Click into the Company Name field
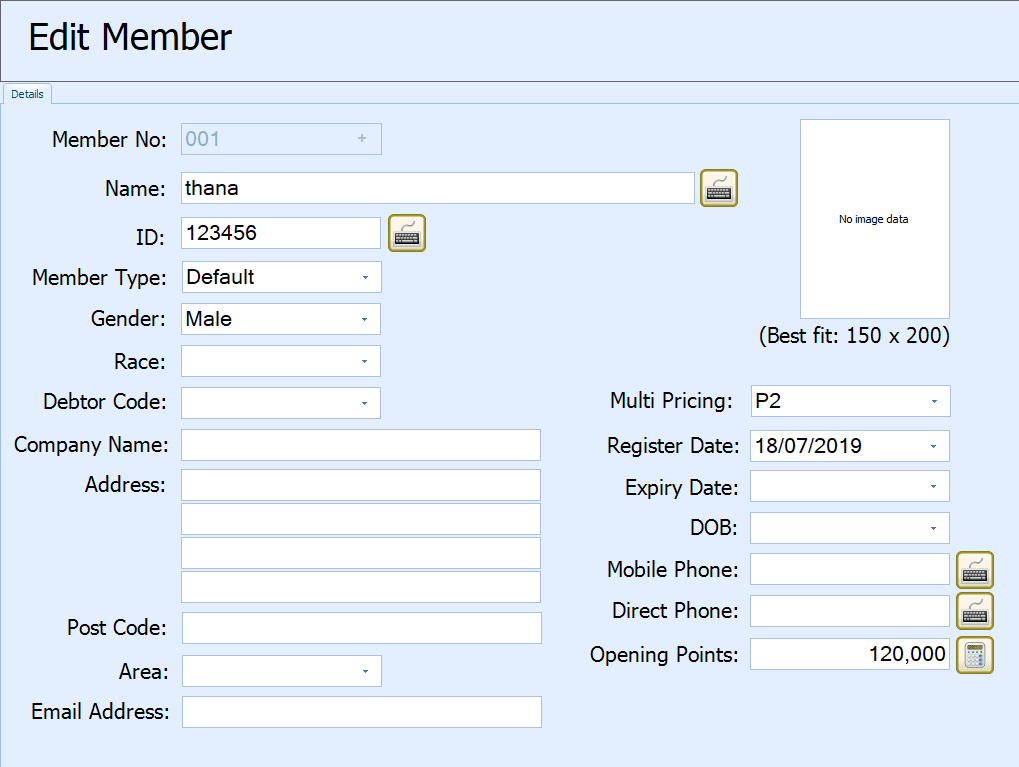The image size is (1019, 767). [360, 445]
